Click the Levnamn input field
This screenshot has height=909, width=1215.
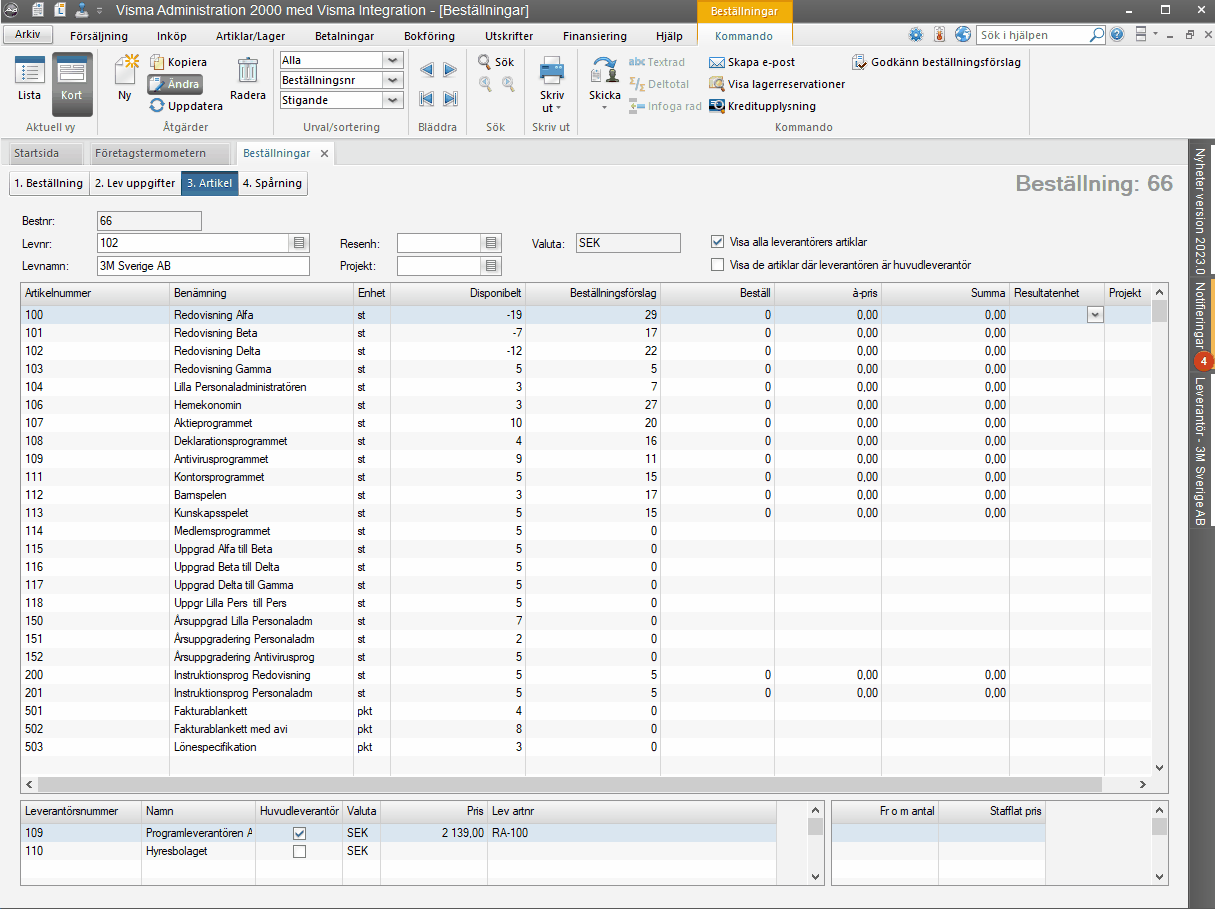pos(203,266)
